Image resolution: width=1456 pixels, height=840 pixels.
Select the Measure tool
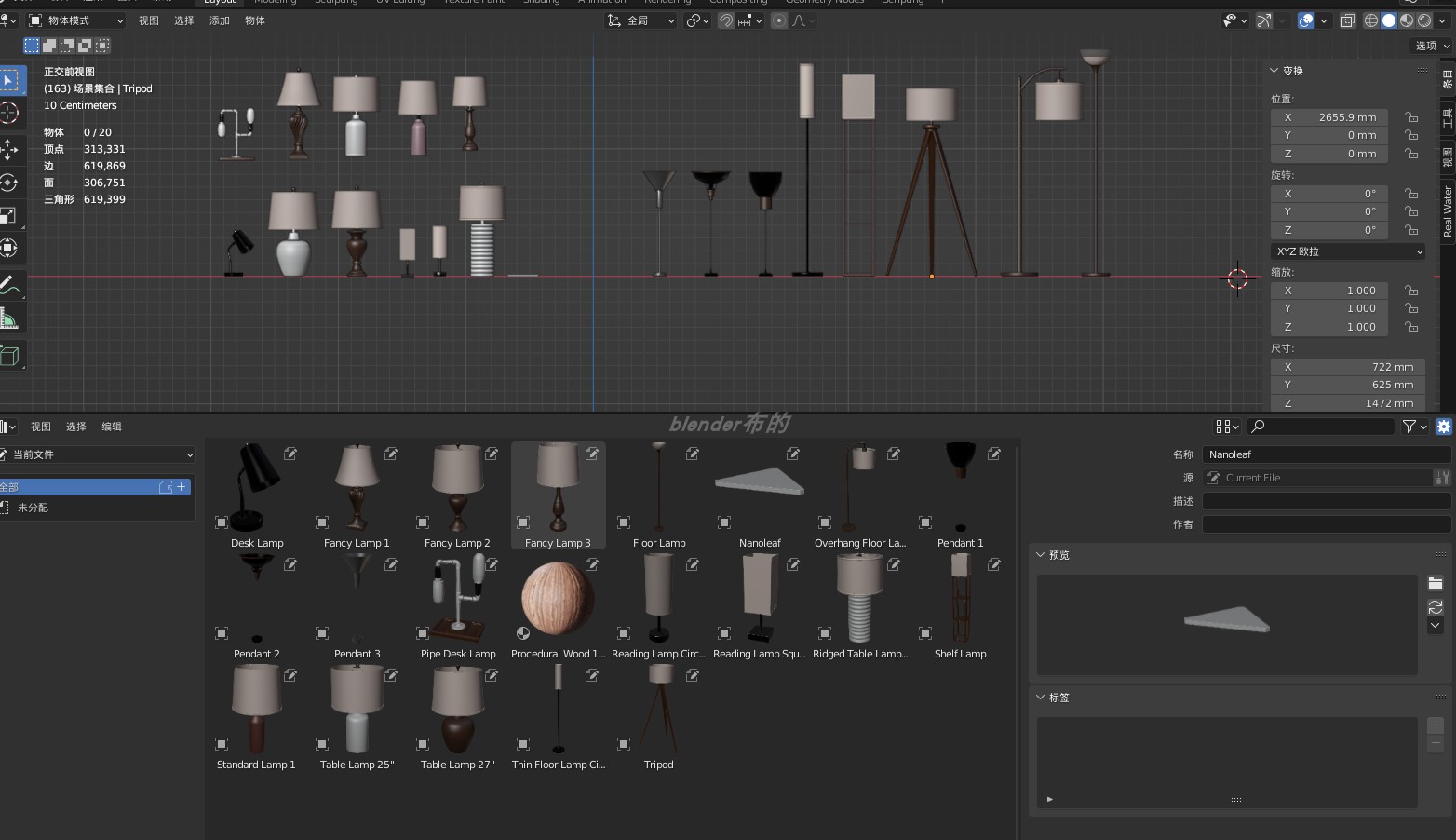point(9,319)
